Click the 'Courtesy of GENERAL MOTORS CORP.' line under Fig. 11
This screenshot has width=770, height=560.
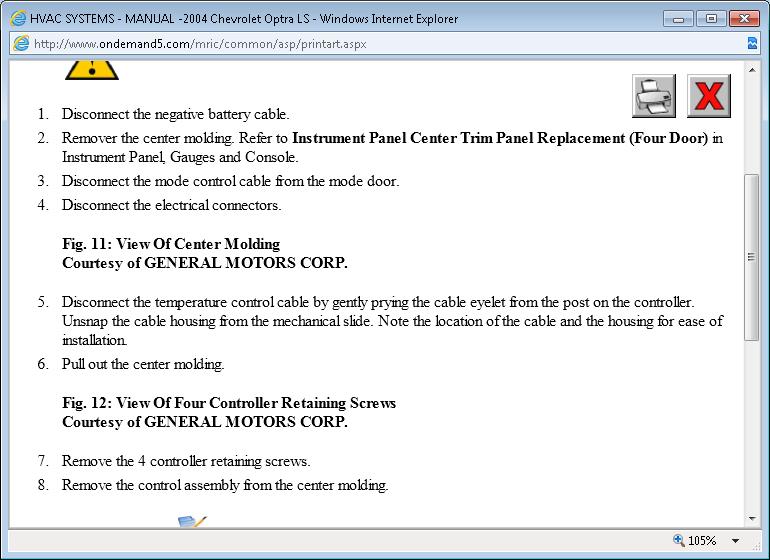tap(205, 263)
